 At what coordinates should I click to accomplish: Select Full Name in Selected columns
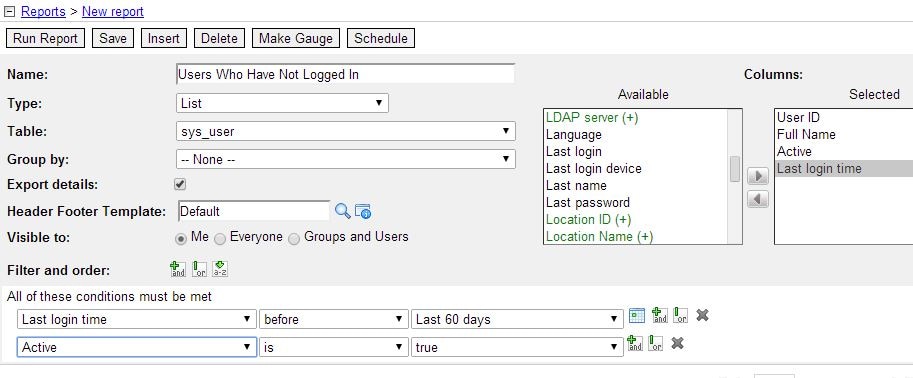844,135
